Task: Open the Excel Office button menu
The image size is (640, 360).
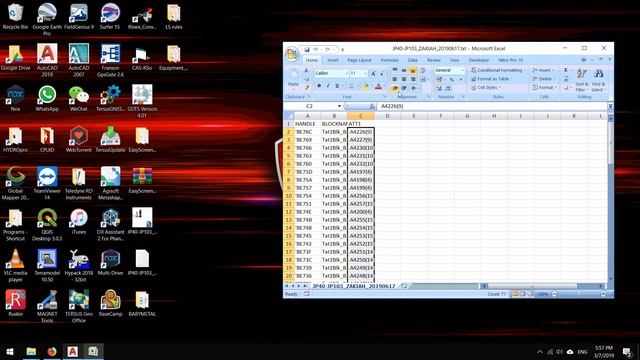Action: coord(292,54)
